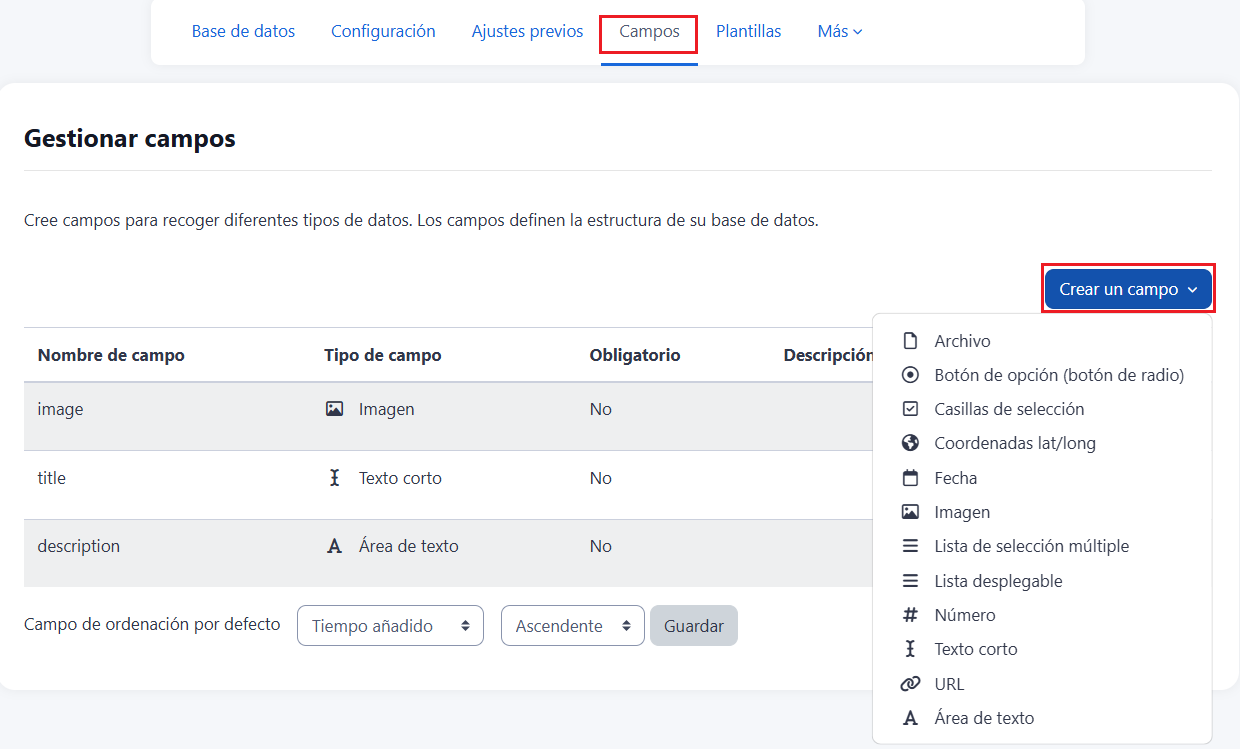Viewport: 1240px width, 749px height.
Task: Open the Base de datos tab
Action: [243, 31]
